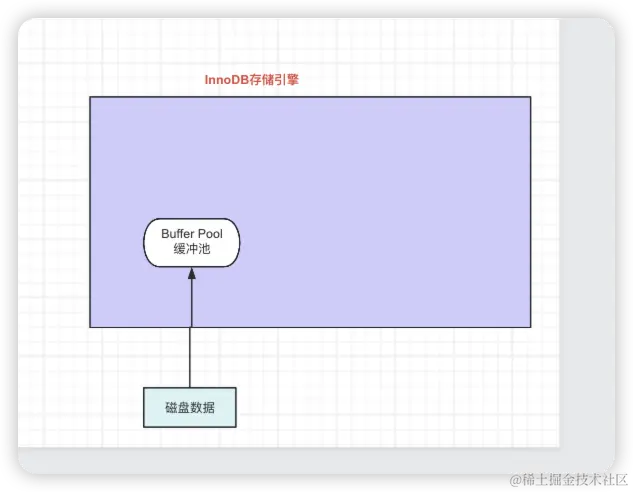The width and height of the screenshot is (633, 492).
Task: Click the InnoDB存储引擎 title text
Action: 252,80
